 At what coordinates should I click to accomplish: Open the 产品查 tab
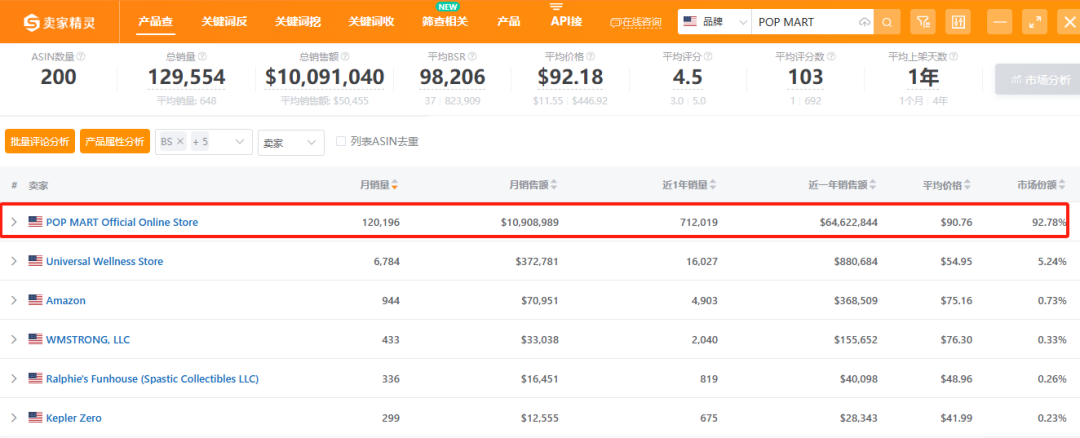[x=155, y=21]
